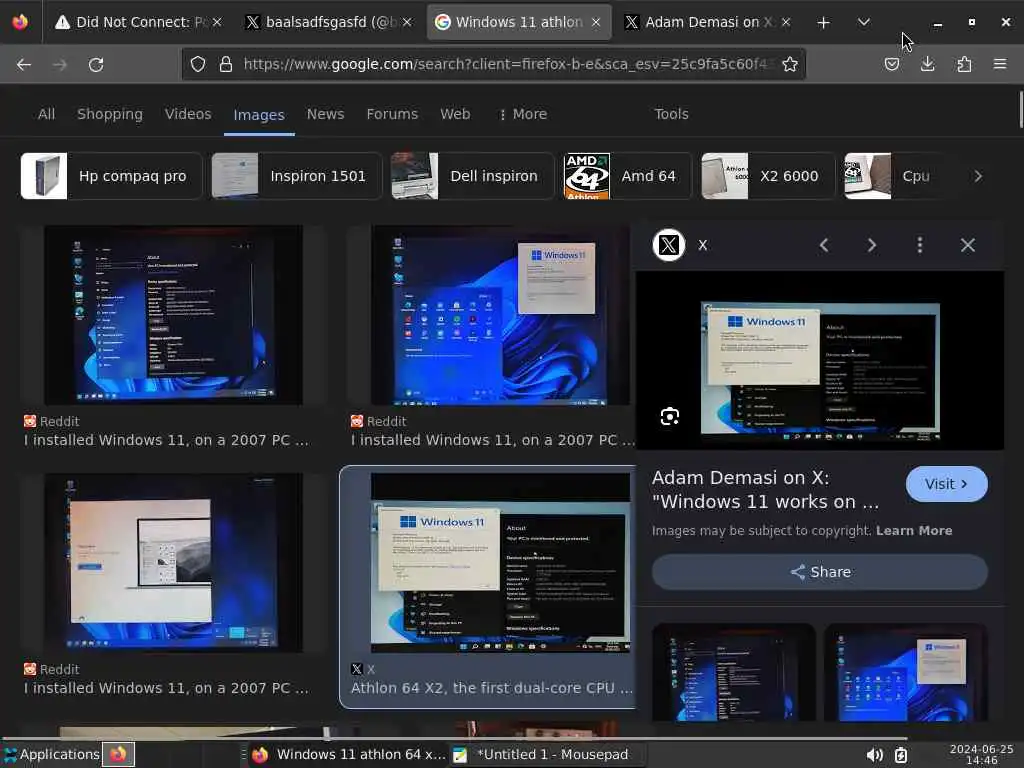Switch to Firefox 'Windows 11 athlon 64' taskbar item
The image size is (1024, 768).
(349, 754)
